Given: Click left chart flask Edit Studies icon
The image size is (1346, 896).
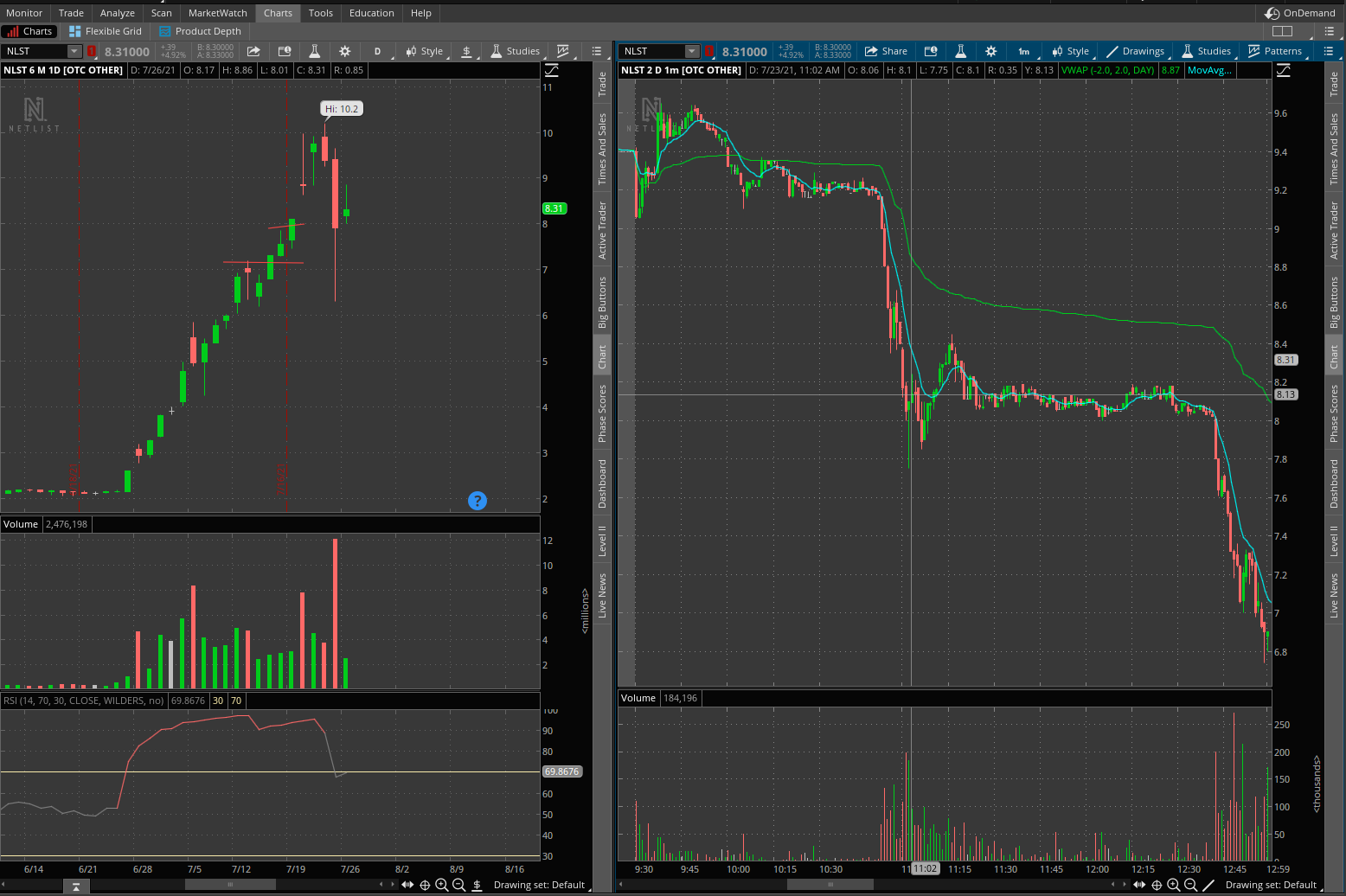Looking at the screenshot, I should [x=315, y=51].
